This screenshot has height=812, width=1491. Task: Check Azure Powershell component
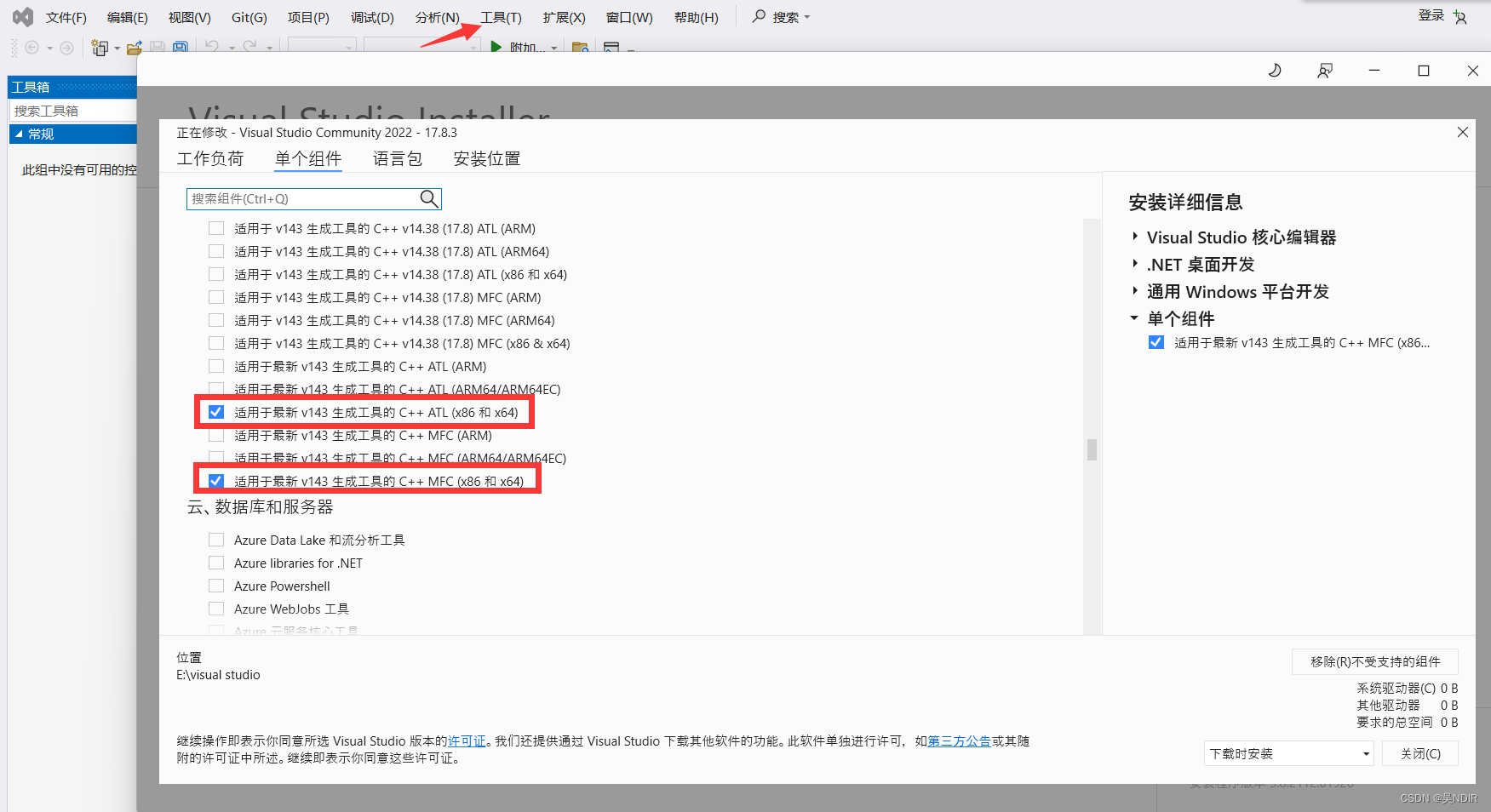(x=216, y=586)
